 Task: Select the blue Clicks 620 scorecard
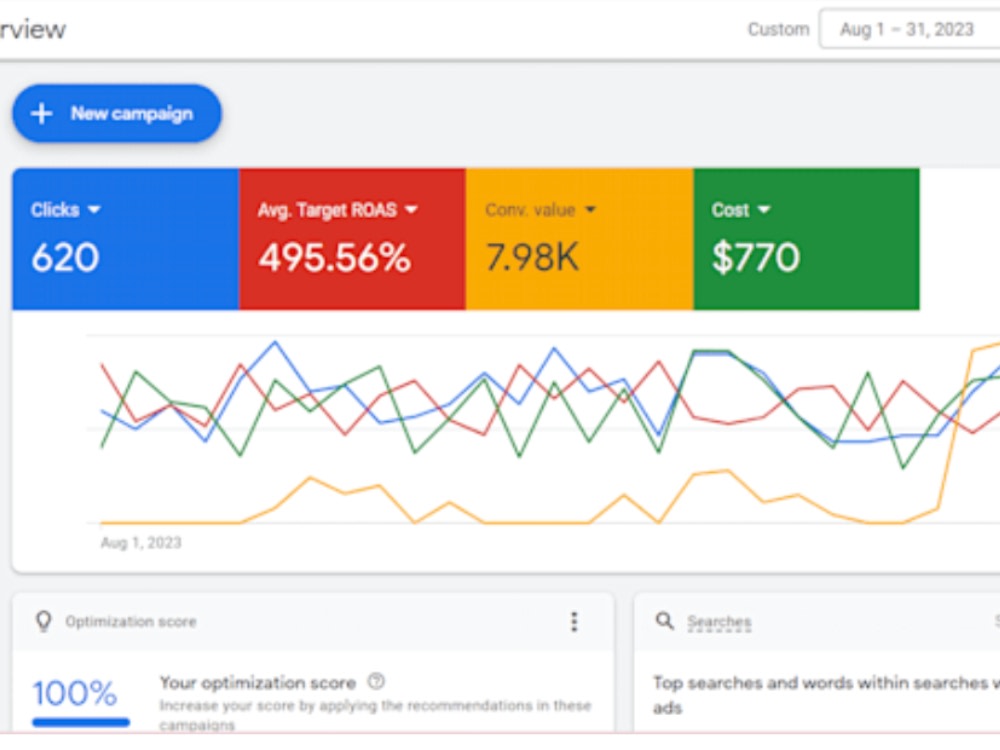[126, 239]
